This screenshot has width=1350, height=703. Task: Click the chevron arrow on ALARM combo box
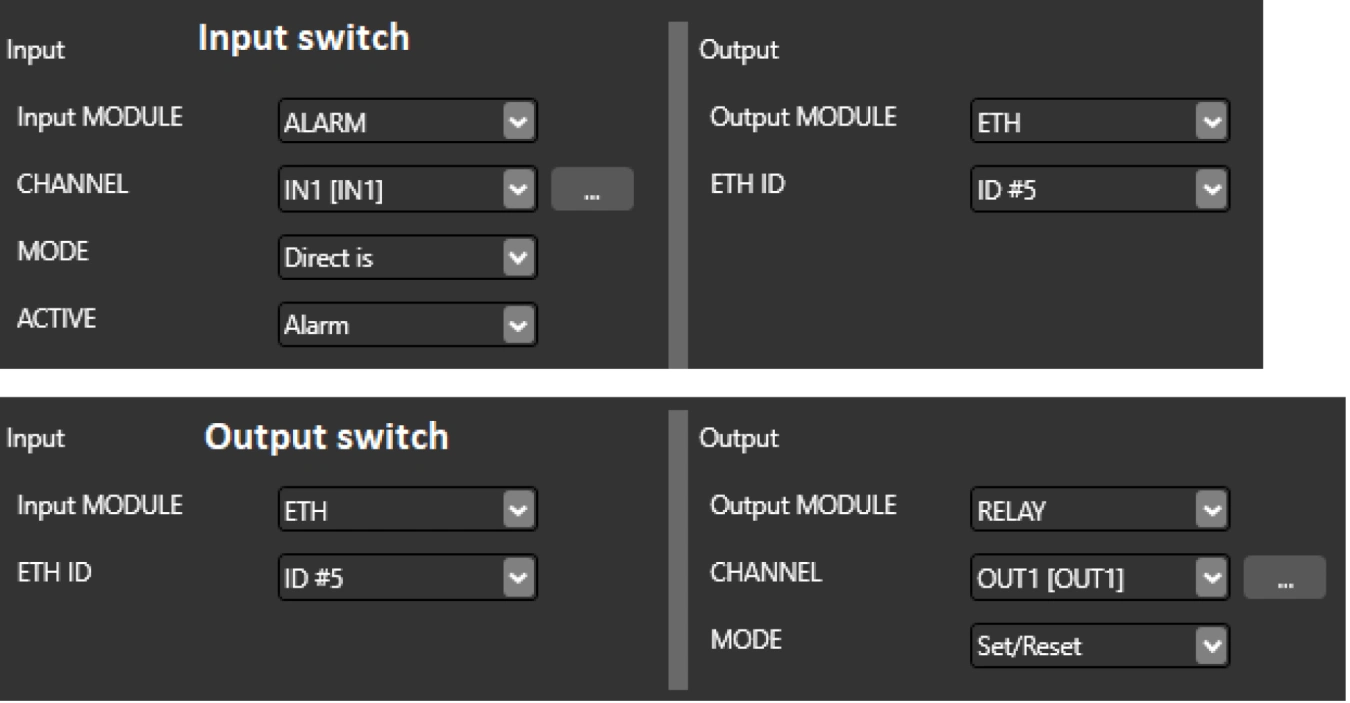point(519,122)
